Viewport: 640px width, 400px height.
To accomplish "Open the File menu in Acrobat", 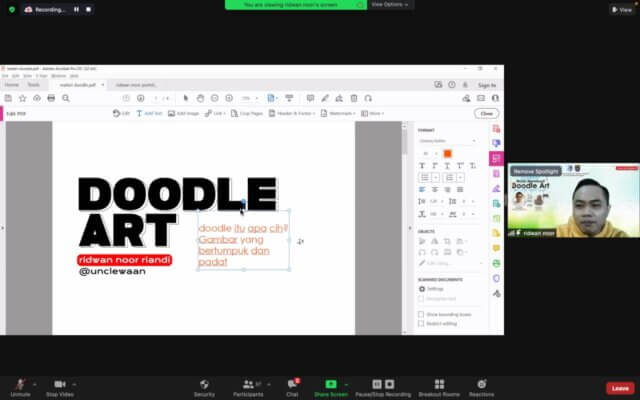I will [5, 76].
